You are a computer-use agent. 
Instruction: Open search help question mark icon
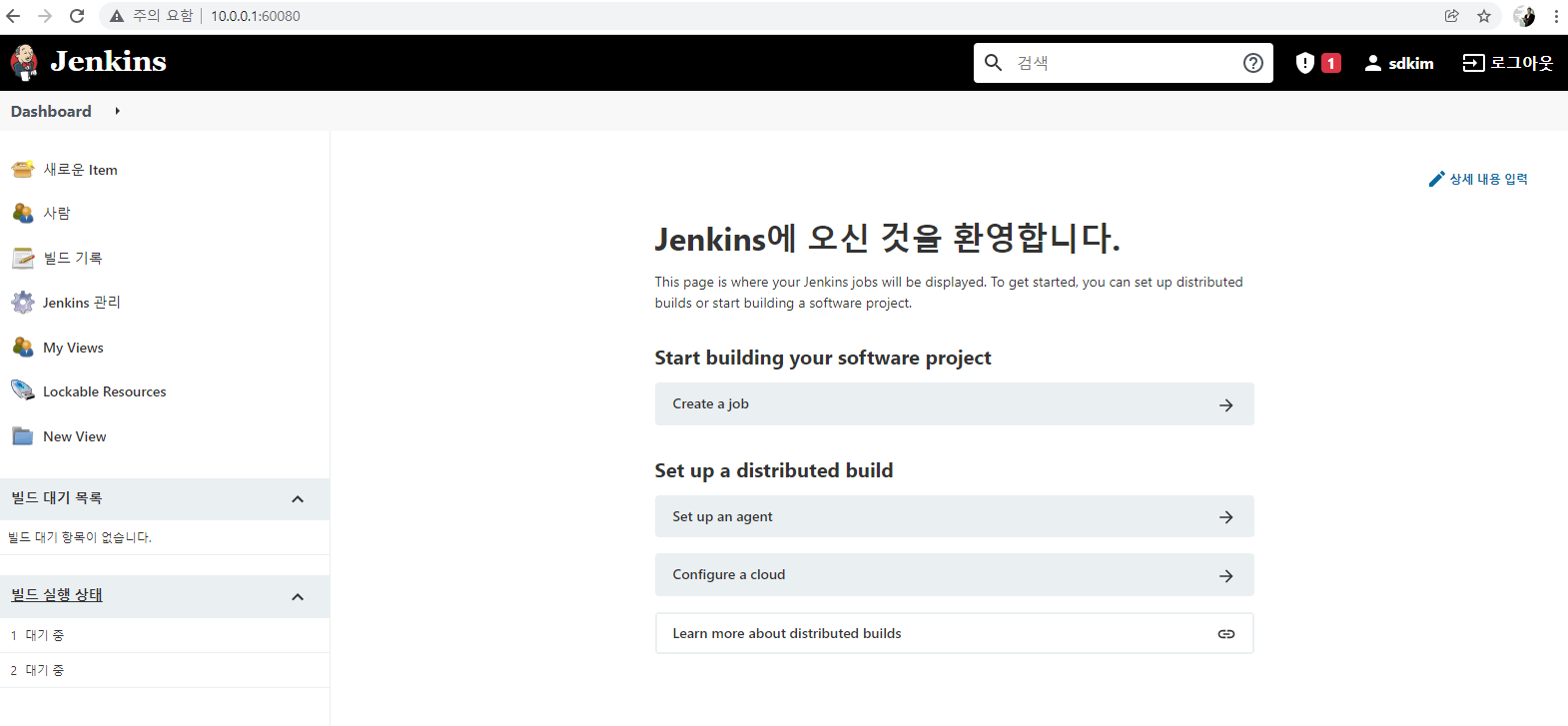tap(1253, 63)
